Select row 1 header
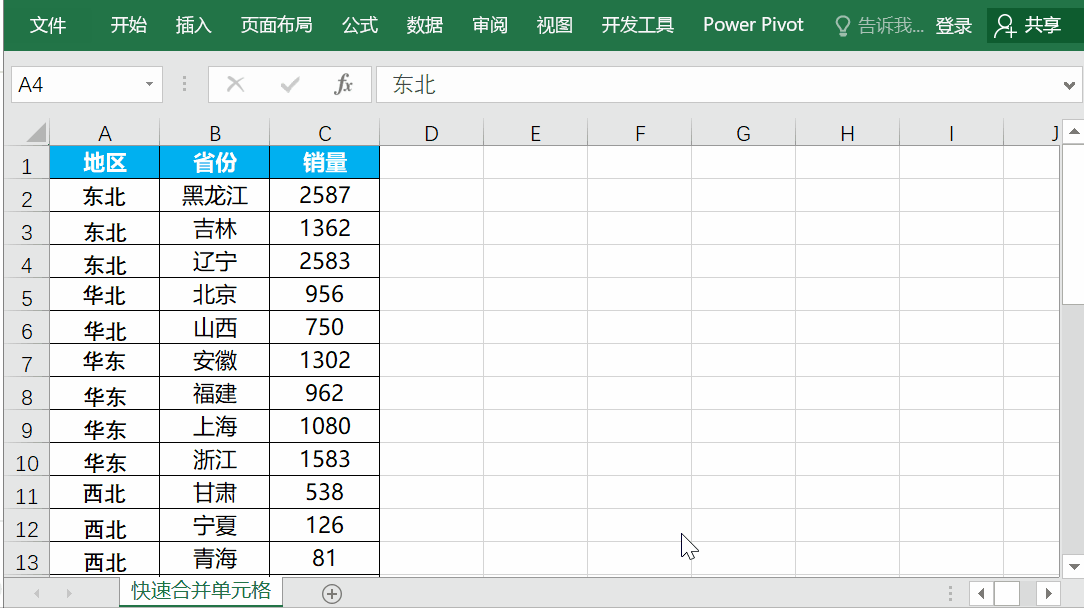1084x608 pixels. pyautogui.click(x=26, y=163)
